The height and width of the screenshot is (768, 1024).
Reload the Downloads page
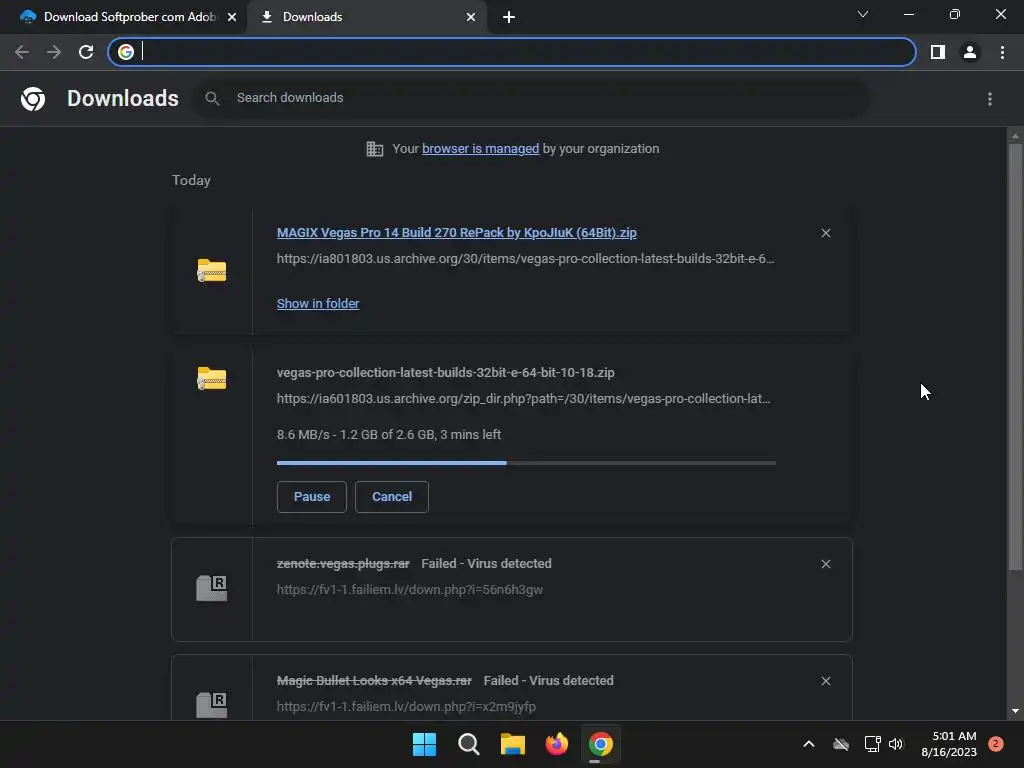coord(86,52)
